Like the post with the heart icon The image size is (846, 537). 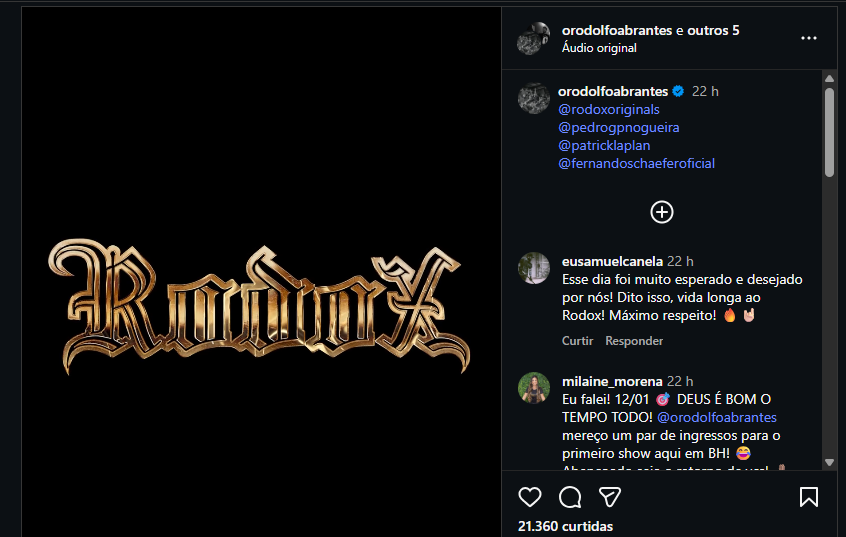coord(529,497)
